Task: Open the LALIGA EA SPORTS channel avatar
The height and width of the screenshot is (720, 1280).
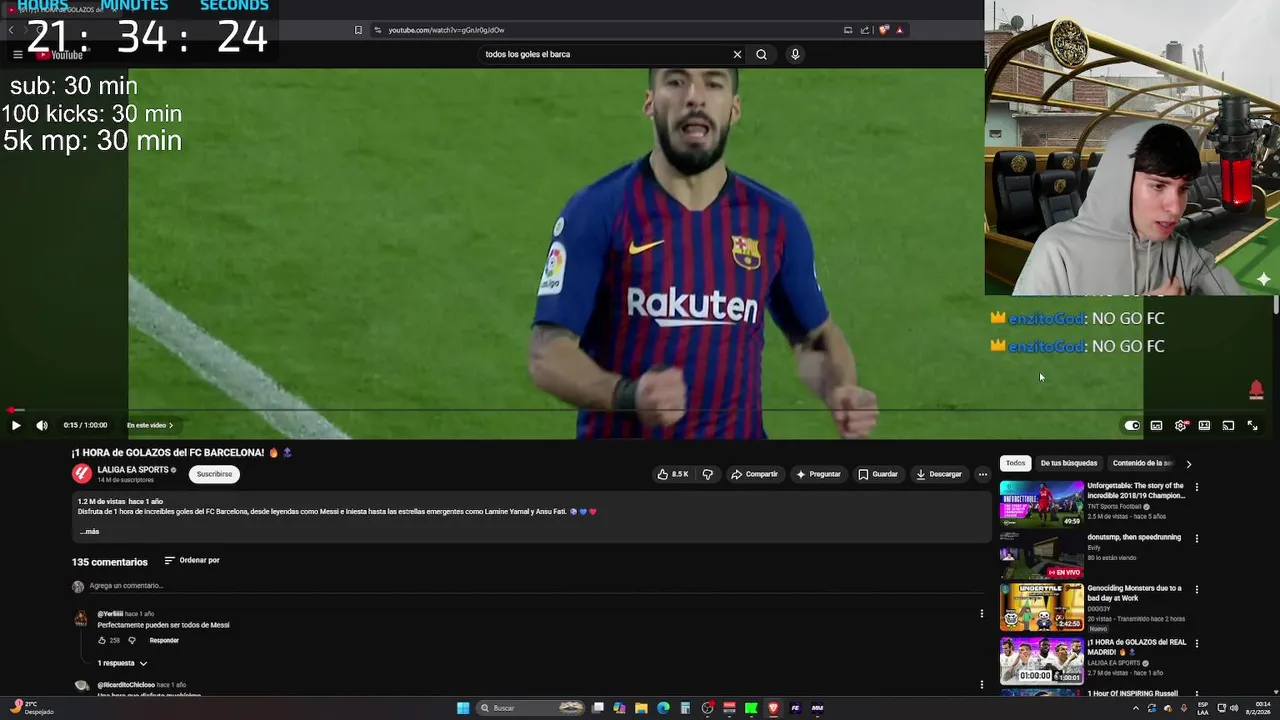Action: (82, 474)
